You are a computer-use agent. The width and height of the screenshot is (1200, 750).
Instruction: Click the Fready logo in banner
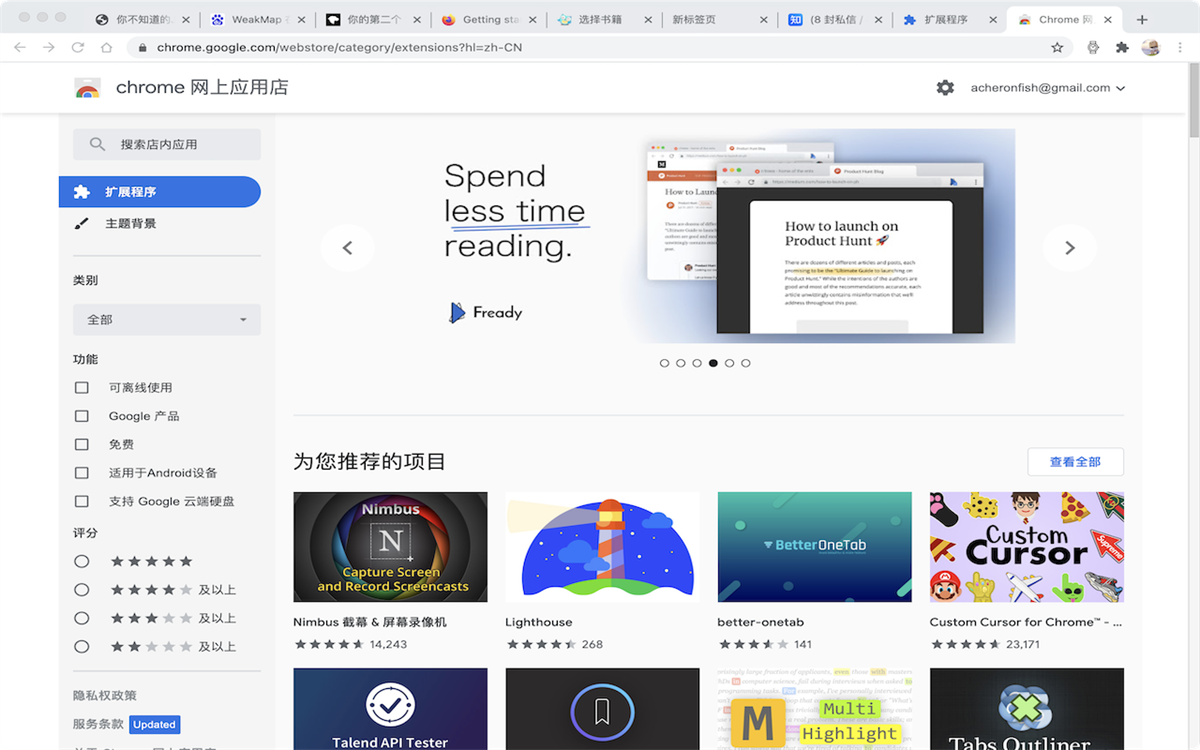point(486,312)
